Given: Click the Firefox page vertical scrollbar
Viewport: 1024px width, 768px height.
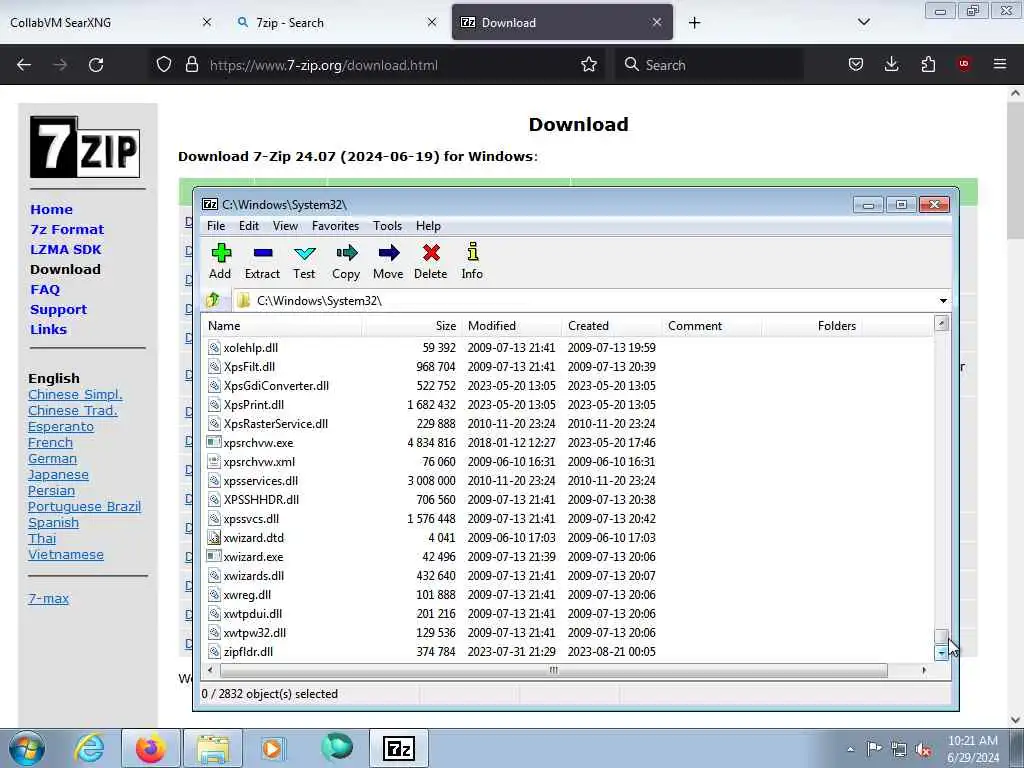Looking at the screenshot, I should (1015, 170).
